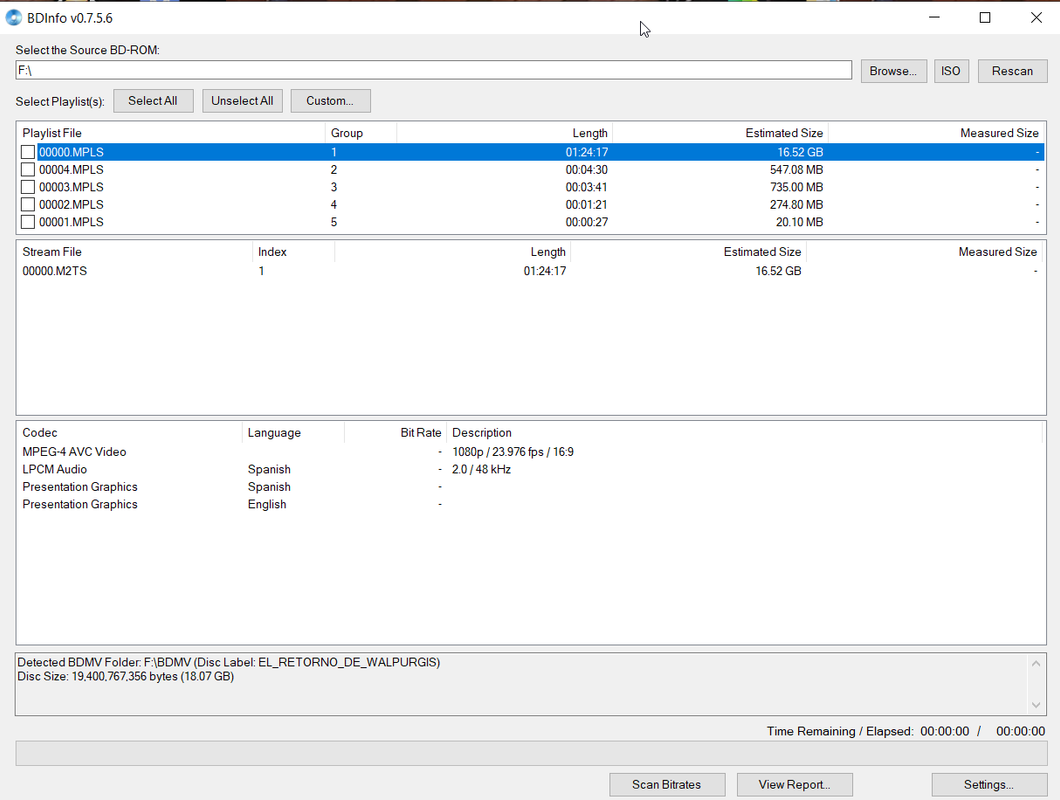1060x800 pixels.
Task: Click the Description column header
Action: tap(744, 433)
